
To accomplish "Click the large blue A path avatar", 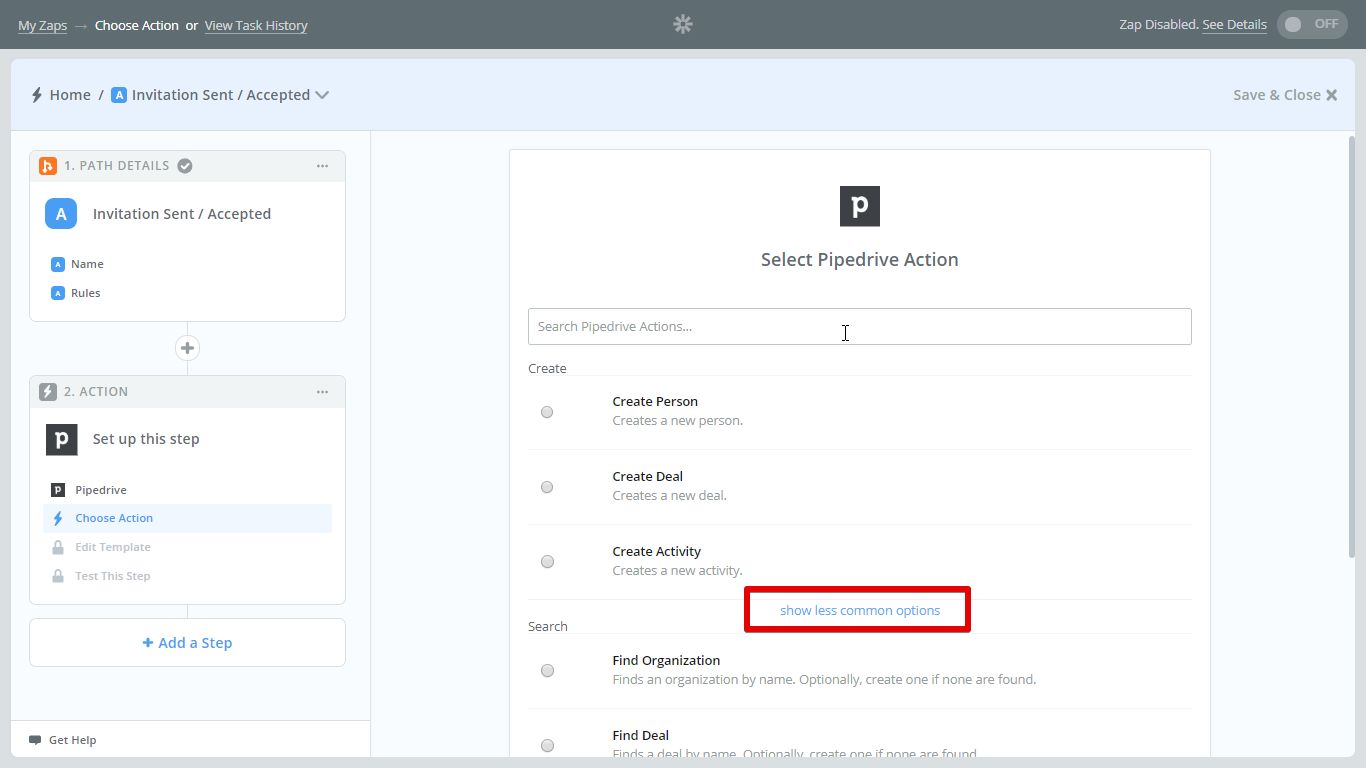I will pos(61,214).
